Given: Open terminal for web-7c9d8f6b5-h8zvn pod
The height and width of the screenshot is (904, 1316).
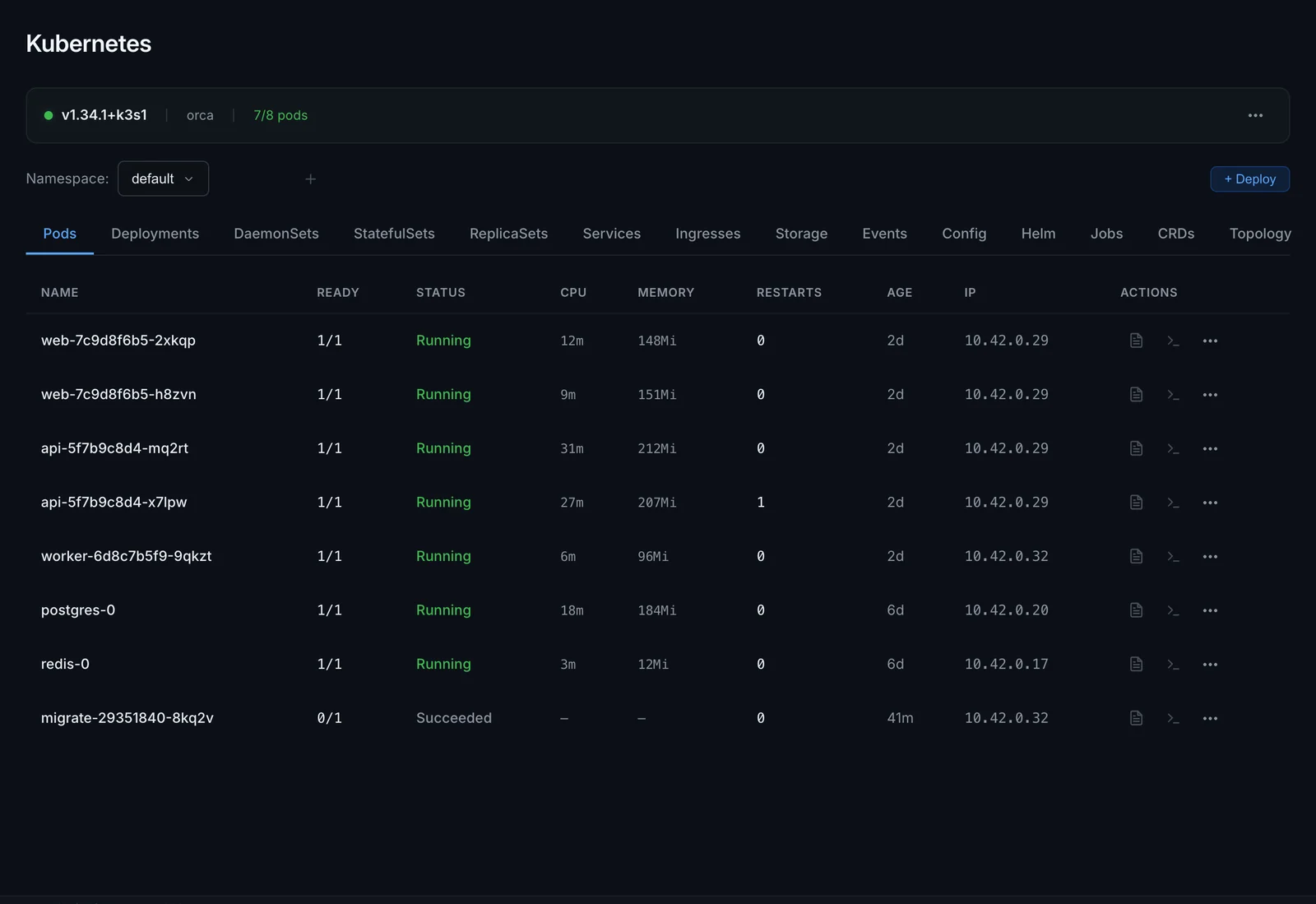Looking at the screenshot, I should click(x=1173, y=395).
